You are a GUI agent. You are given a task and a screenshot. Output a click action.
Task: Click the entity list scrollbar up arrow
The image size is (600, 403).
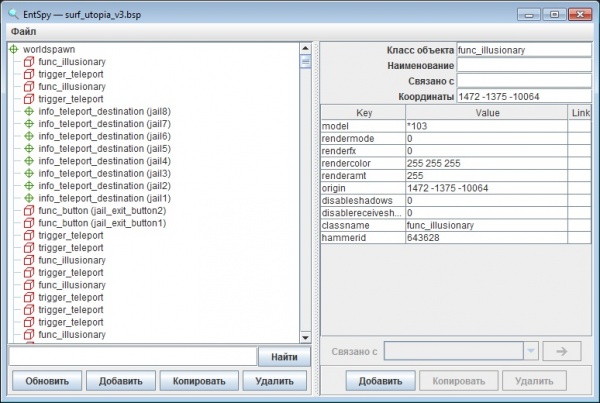click(305, 48)
